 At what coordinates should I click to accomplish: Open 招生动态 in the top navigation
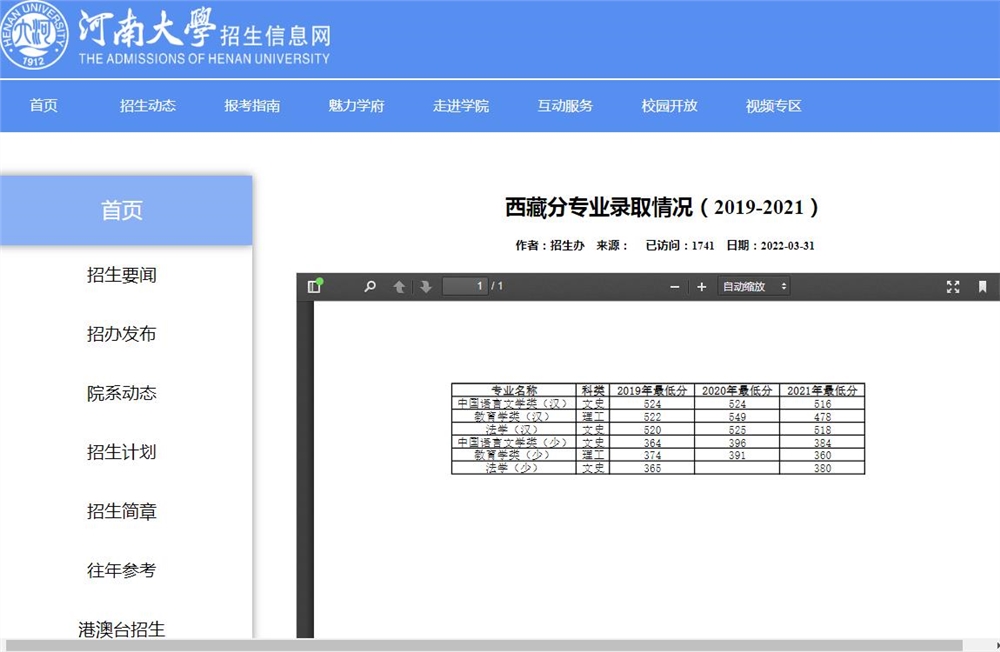coord(148,106)
